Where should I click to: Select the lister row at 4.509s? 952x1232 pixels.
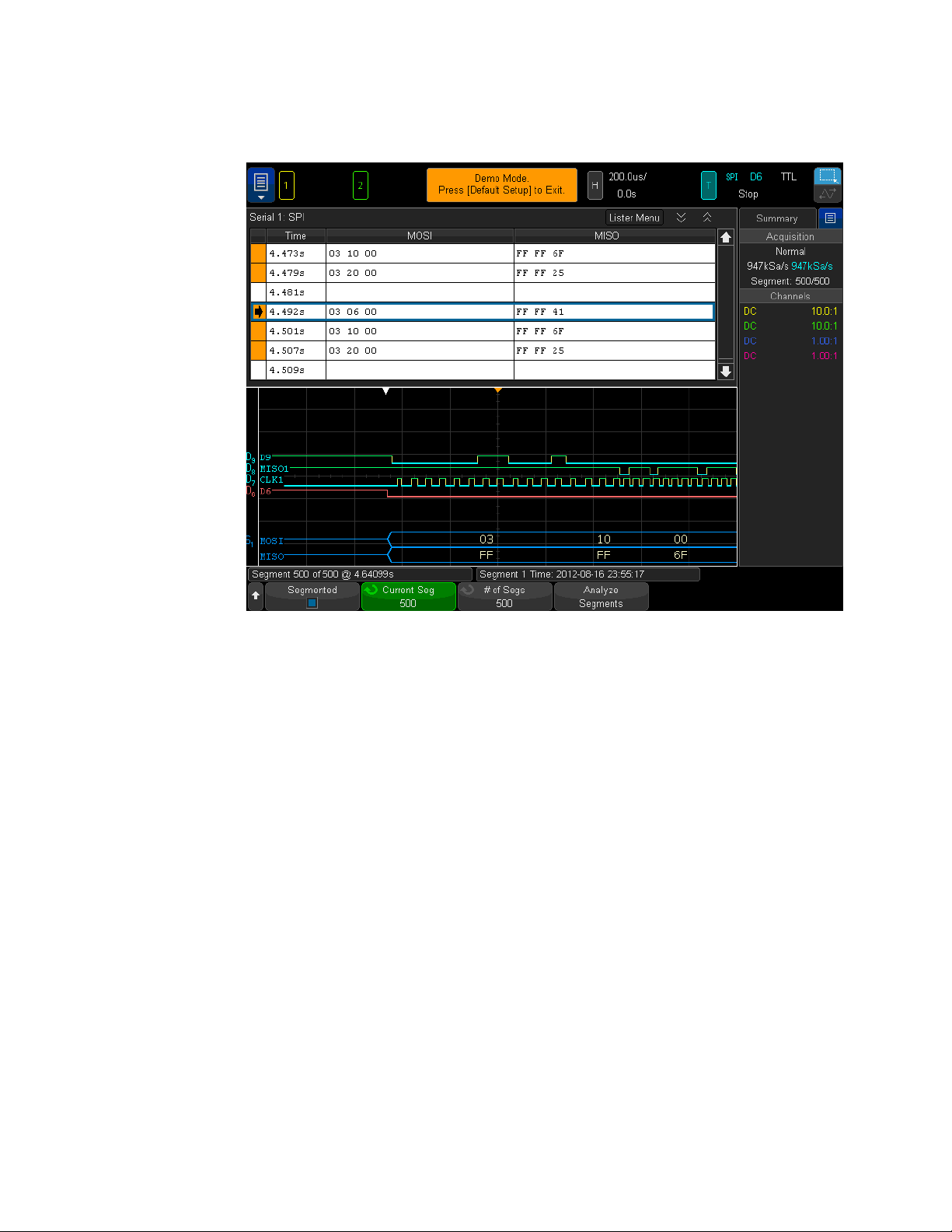[483, 370]
